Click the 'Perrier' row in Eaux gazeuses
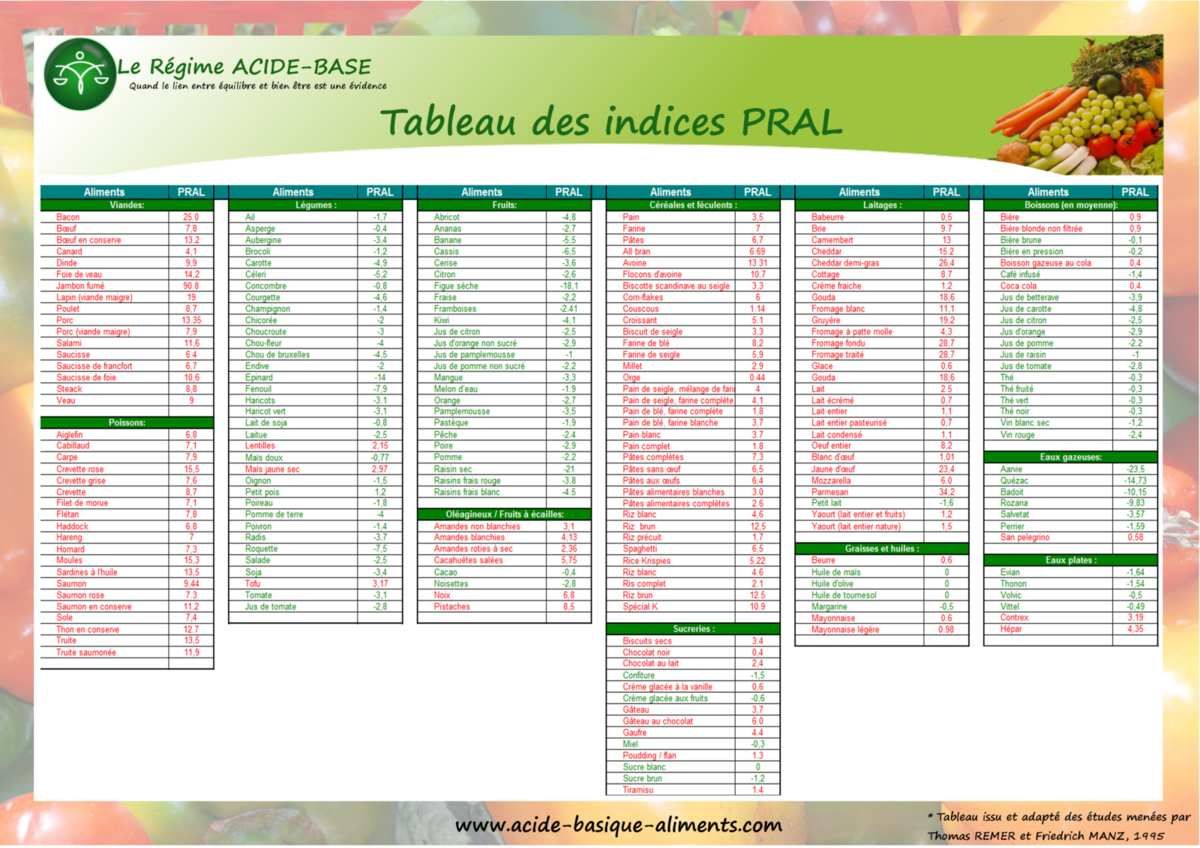 click(x=1071, y=526)
